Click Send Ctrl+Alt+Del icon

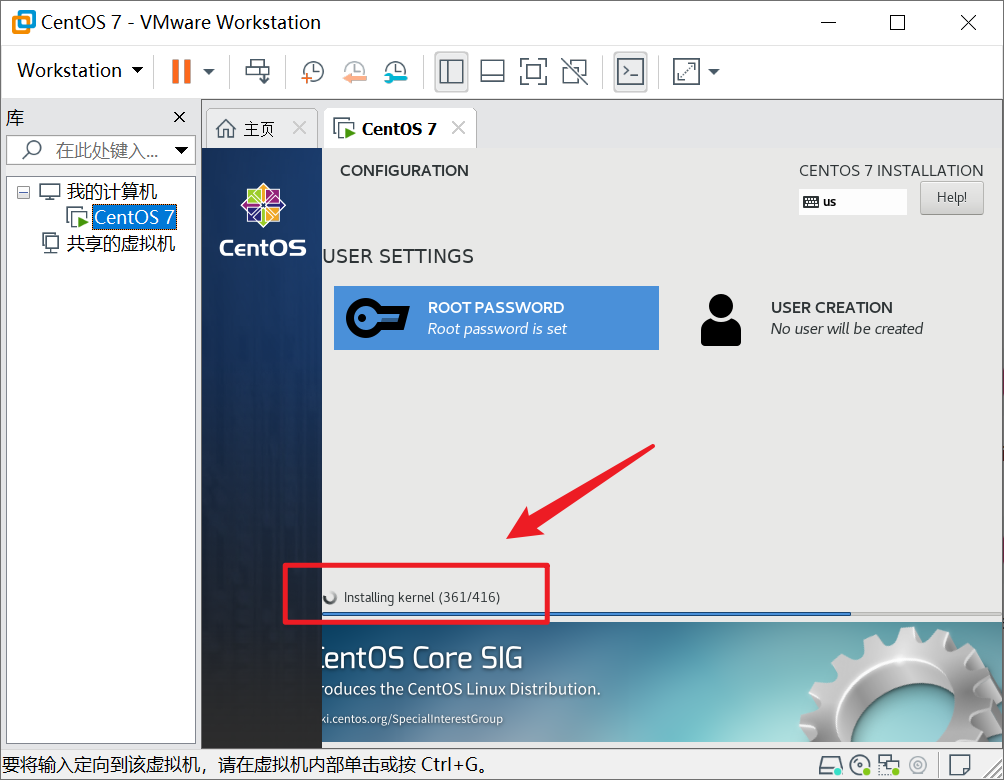tap(258, 71)
